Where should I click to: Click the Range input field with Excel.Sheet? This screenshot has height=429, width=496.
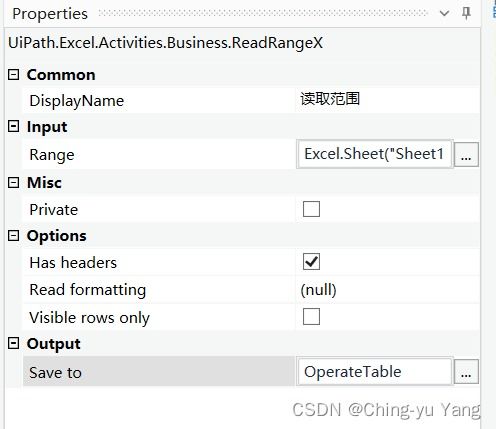pos(375,154)
